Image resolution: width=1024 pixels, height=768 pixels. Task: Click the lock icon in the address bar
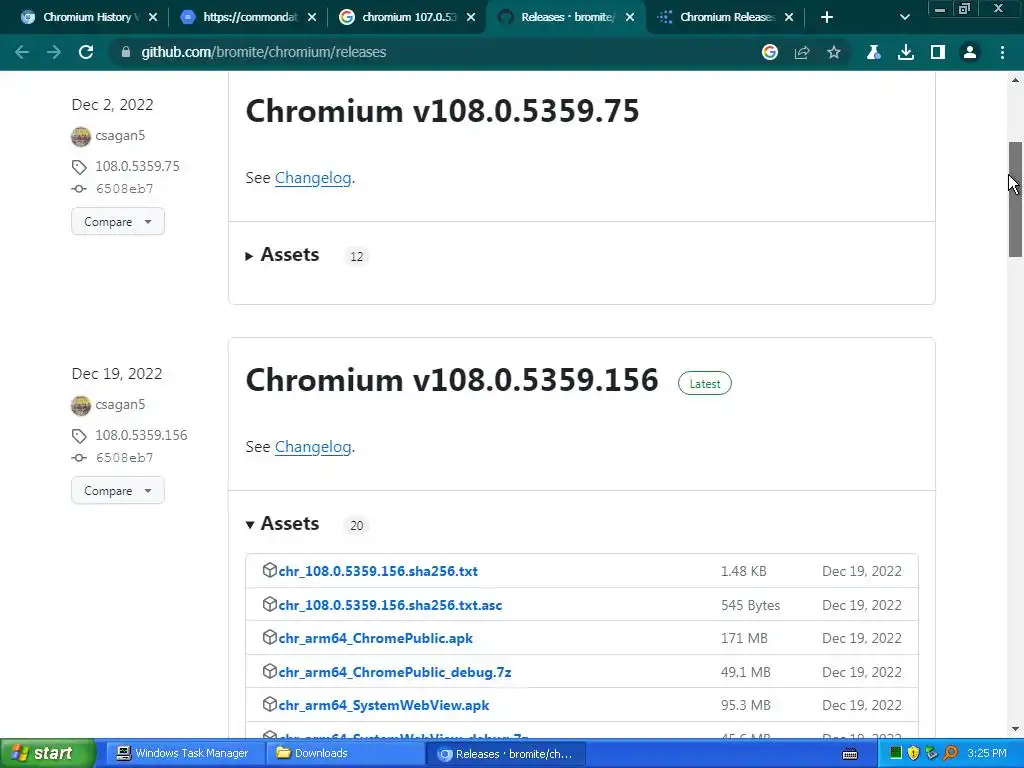(125, 52)
